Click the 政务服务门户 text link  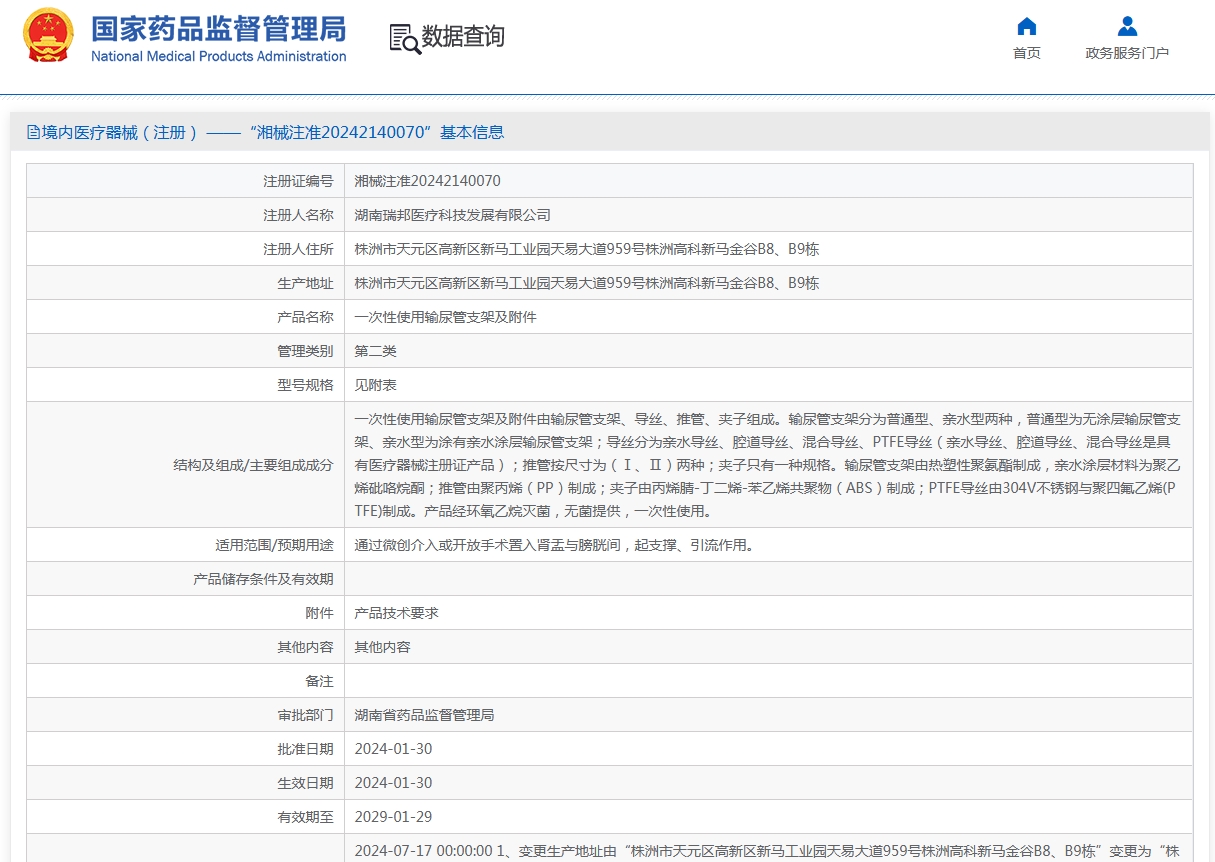pos(1127,53)
